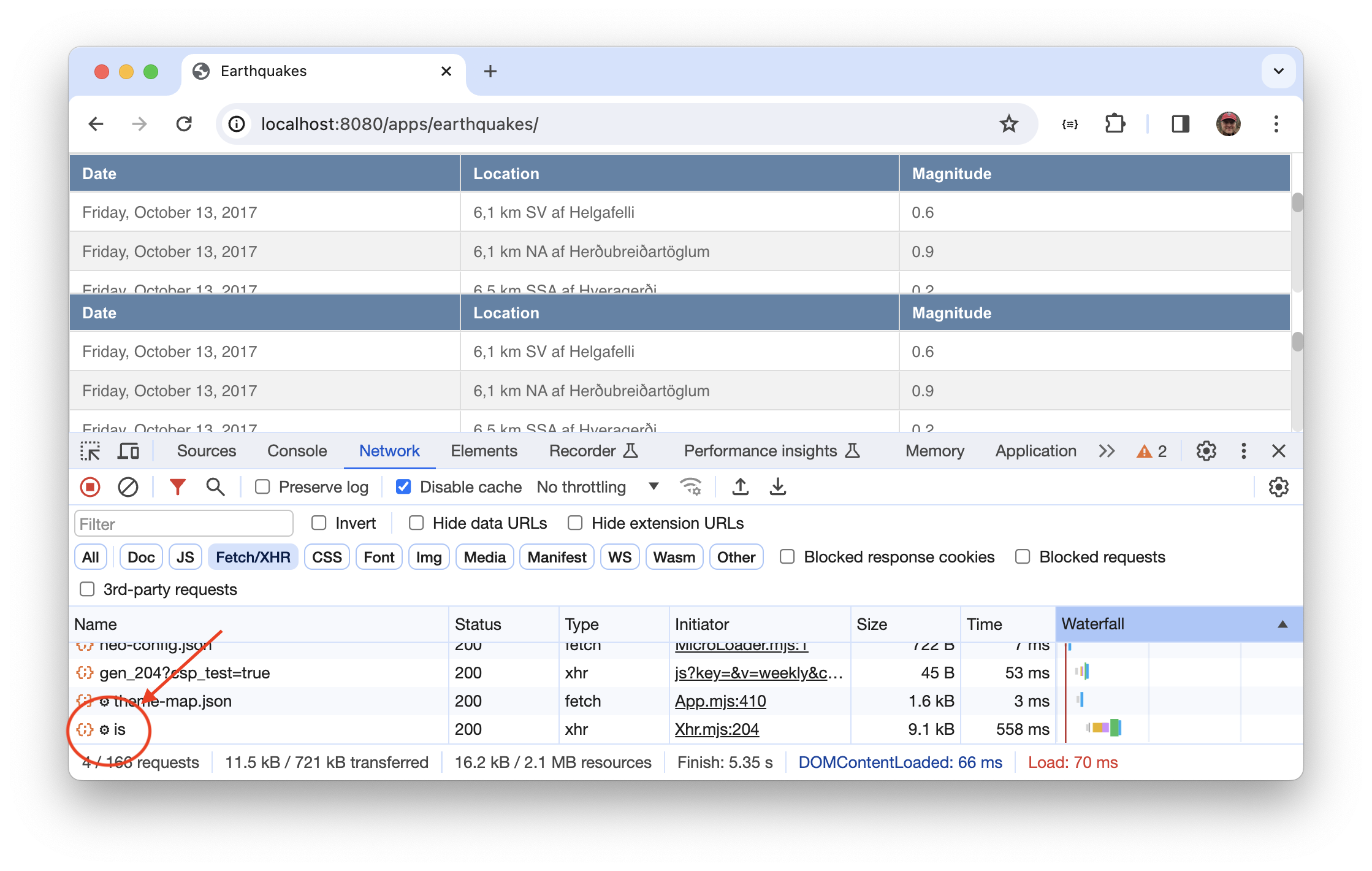The width and height of the screenshot is (1372, 871).
Task: Expand more DevTools tabs chevron
Action: (1106, 451)
